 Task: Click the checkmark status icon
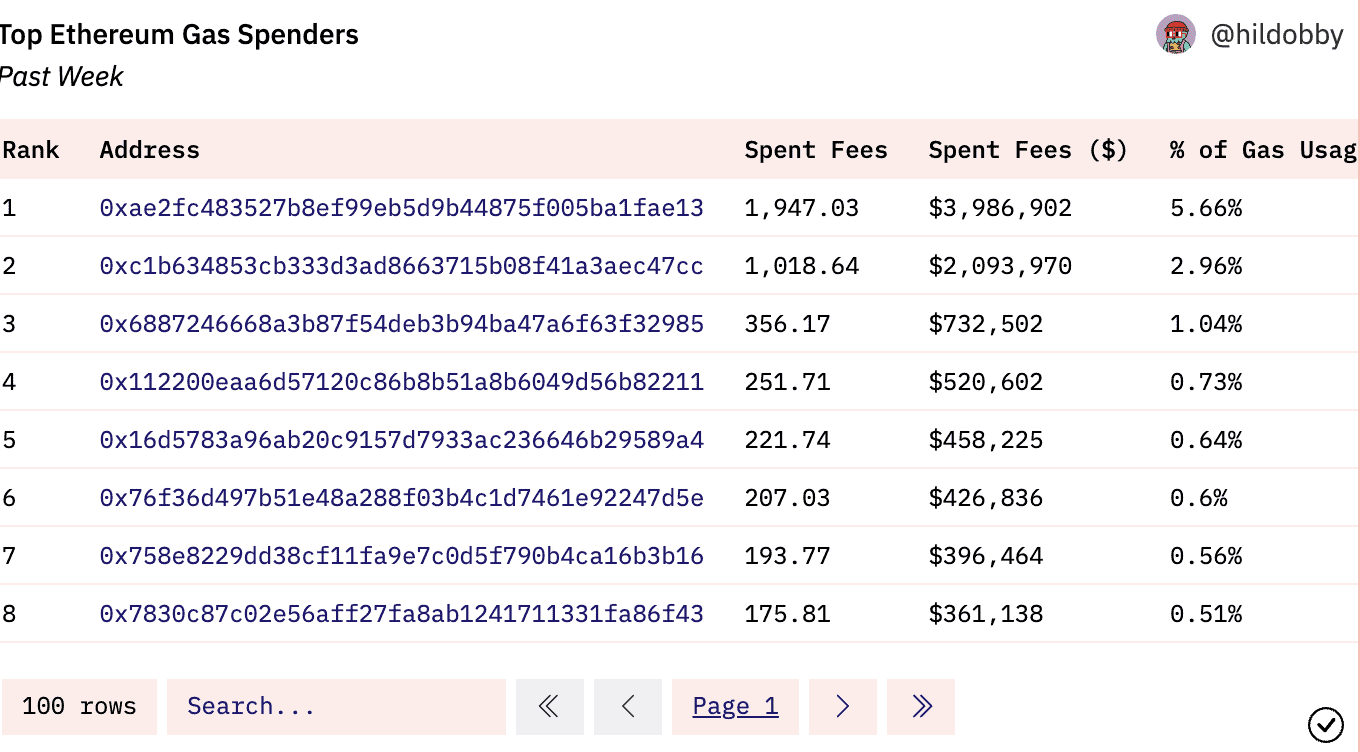point(1325,723)
